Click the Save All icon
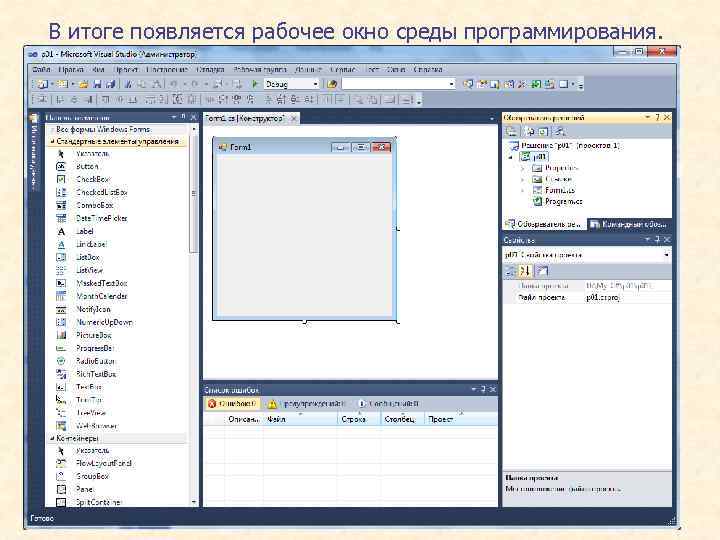Screen dimensions: 720x540 pos(110,84)
